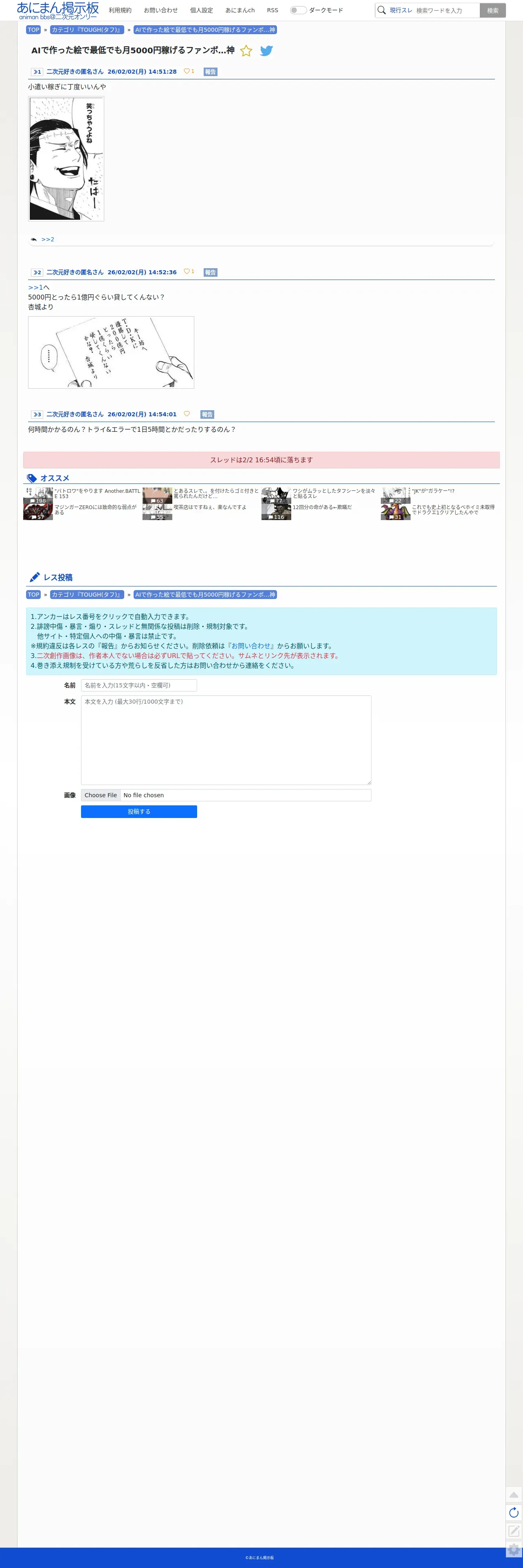523x1568 pixels.
Task: Open recommended thread 12回分の命がある←欺瞞だ
Action: pyautogui.click(x=323, y=507)
